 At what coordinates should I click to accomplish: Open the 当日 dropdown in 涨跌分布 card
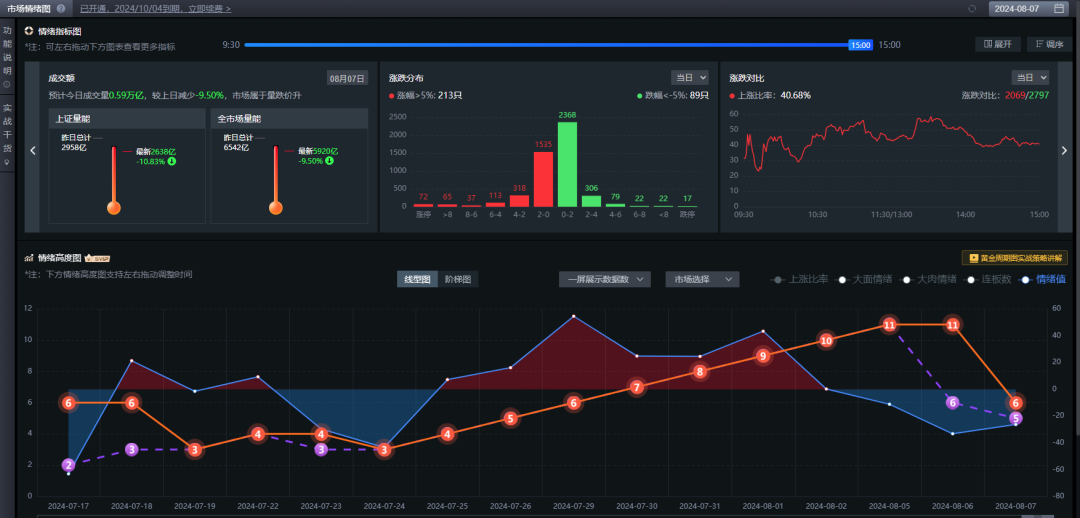(x=689, y=77)
